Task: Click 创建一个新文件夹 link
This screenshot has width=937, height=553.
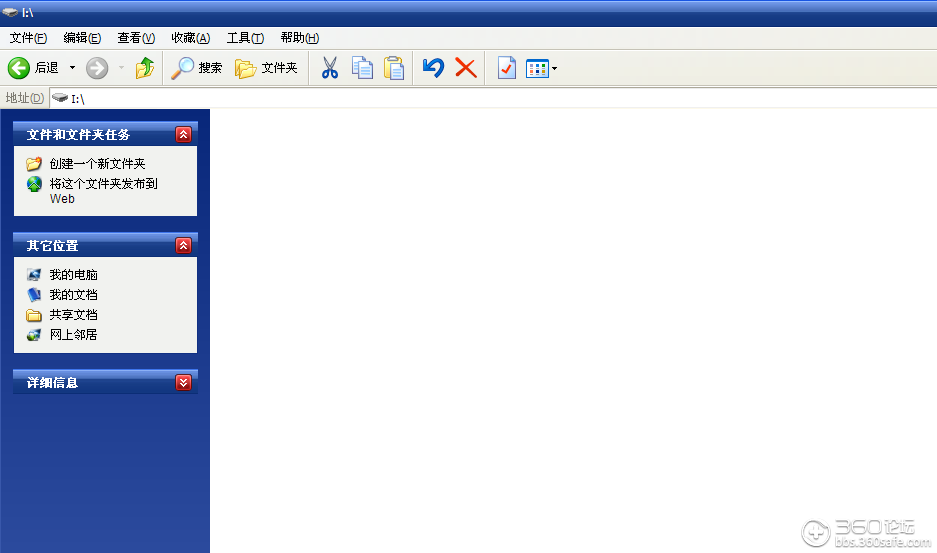Action: tap(97, 164)
